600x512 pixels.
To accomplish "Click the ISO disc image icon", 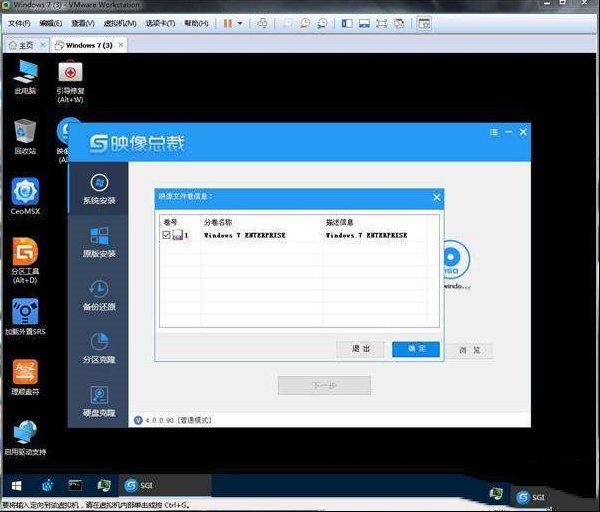I will [455, 259].
